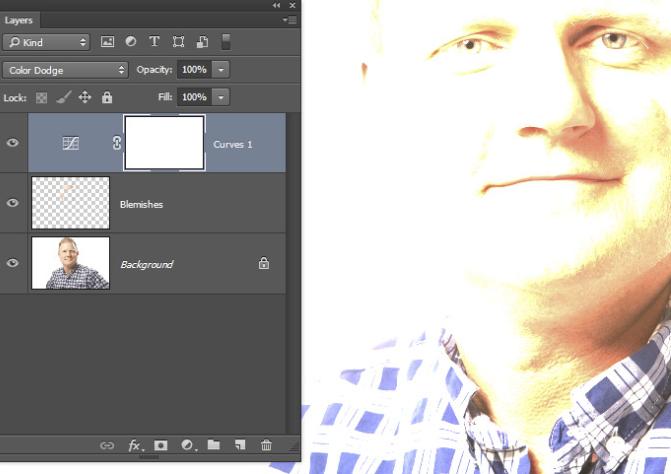The width and height of the screenshot is (671, 474).
Task: Filter for type layers icon
Action: (x=154, y=42)
